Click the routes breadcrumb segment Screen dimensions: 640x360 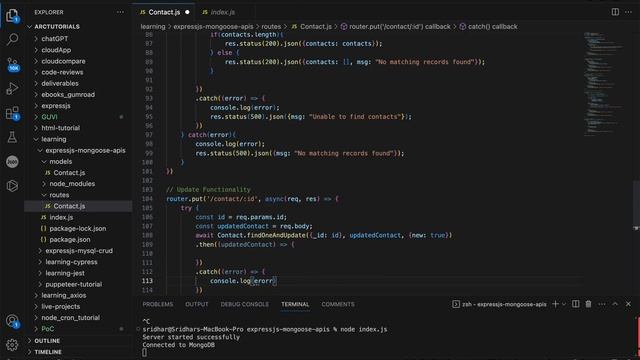pyautogui.click(x=271, y=27)
